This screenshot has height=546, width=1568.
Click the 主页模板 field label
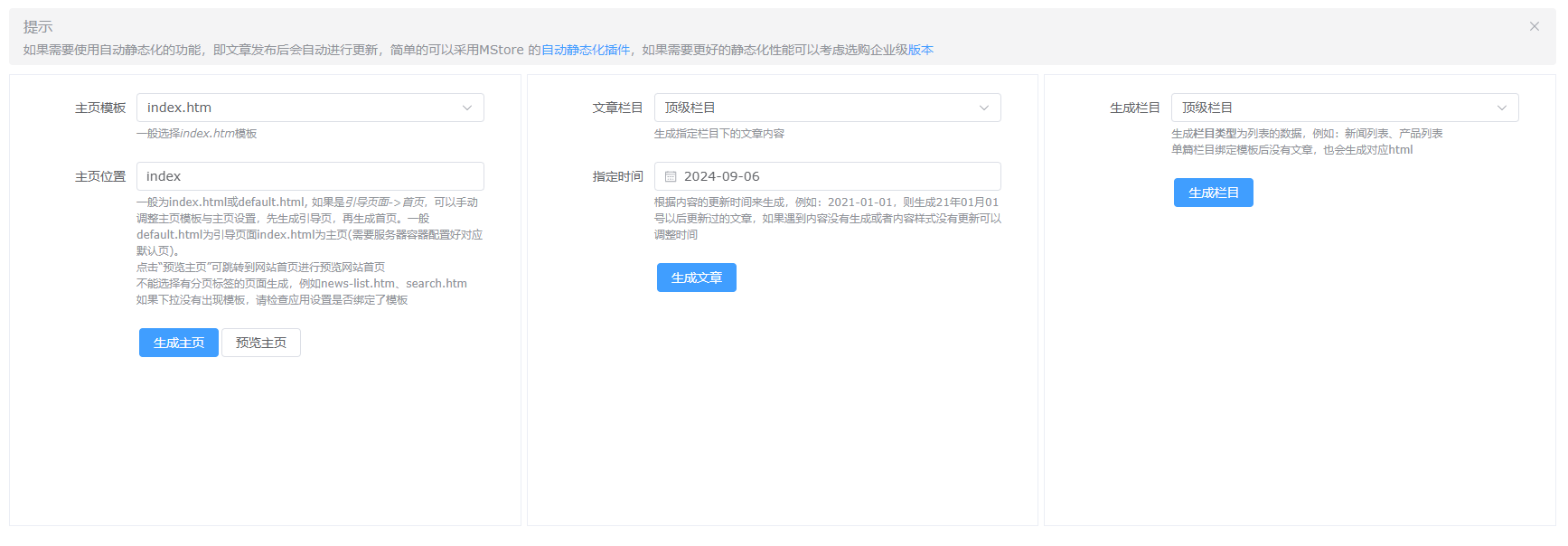pos(99,108)
